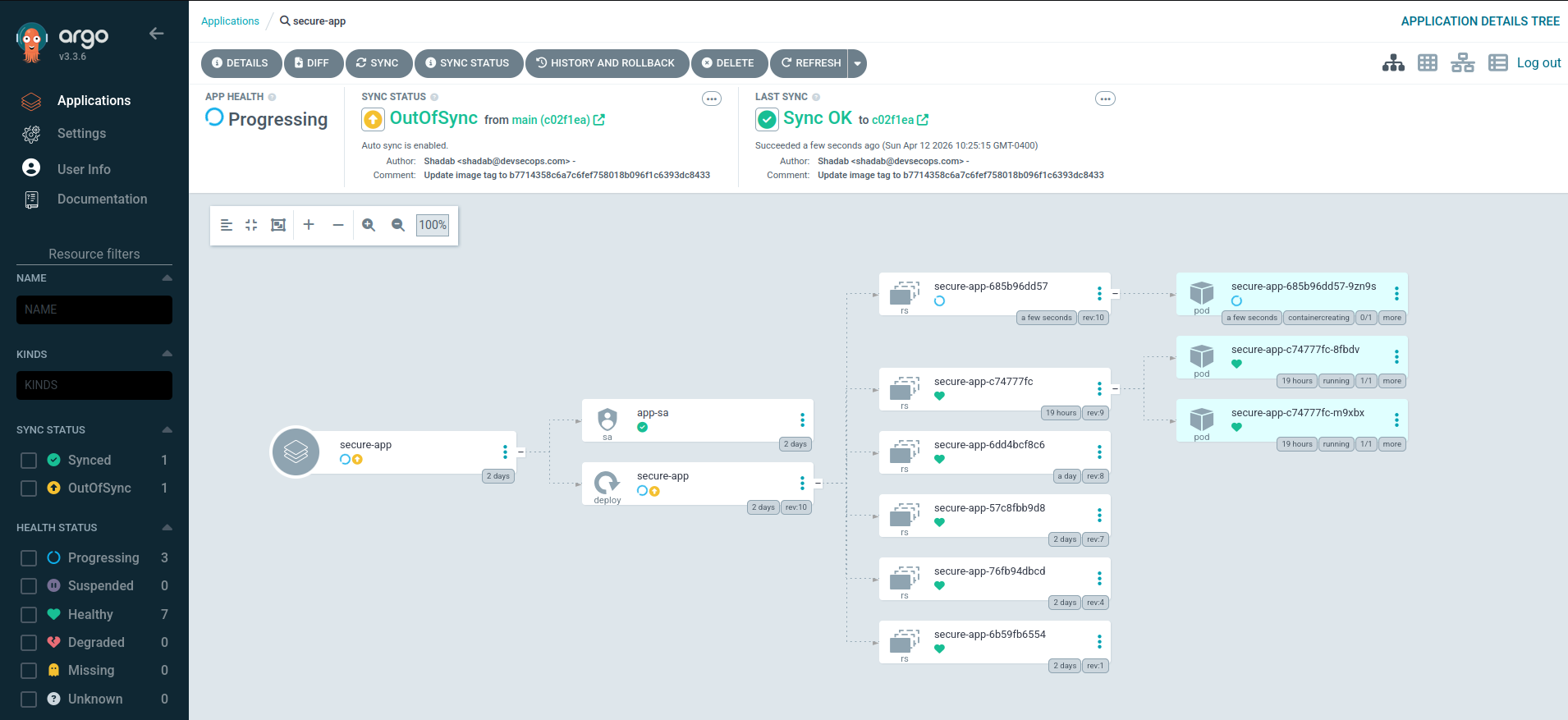Collapse children of secure-app deploy node
Viewport: 1568px width, 720px height.
pyautogui.click(x=818, y=483)
